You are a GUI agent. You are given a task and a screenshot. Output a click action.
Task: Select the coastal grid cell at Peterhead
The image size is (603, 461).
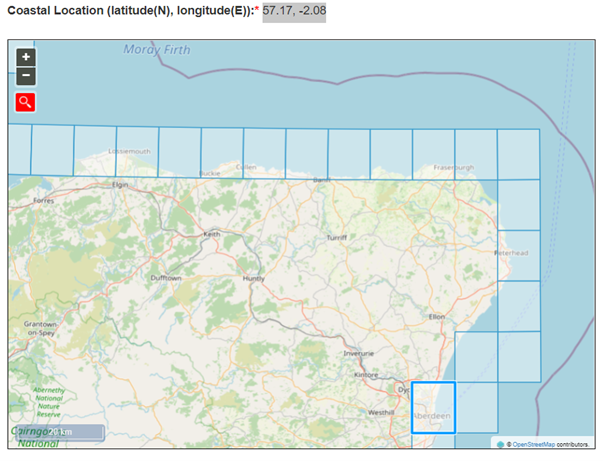pyautogui.click(x=519, y=256)
